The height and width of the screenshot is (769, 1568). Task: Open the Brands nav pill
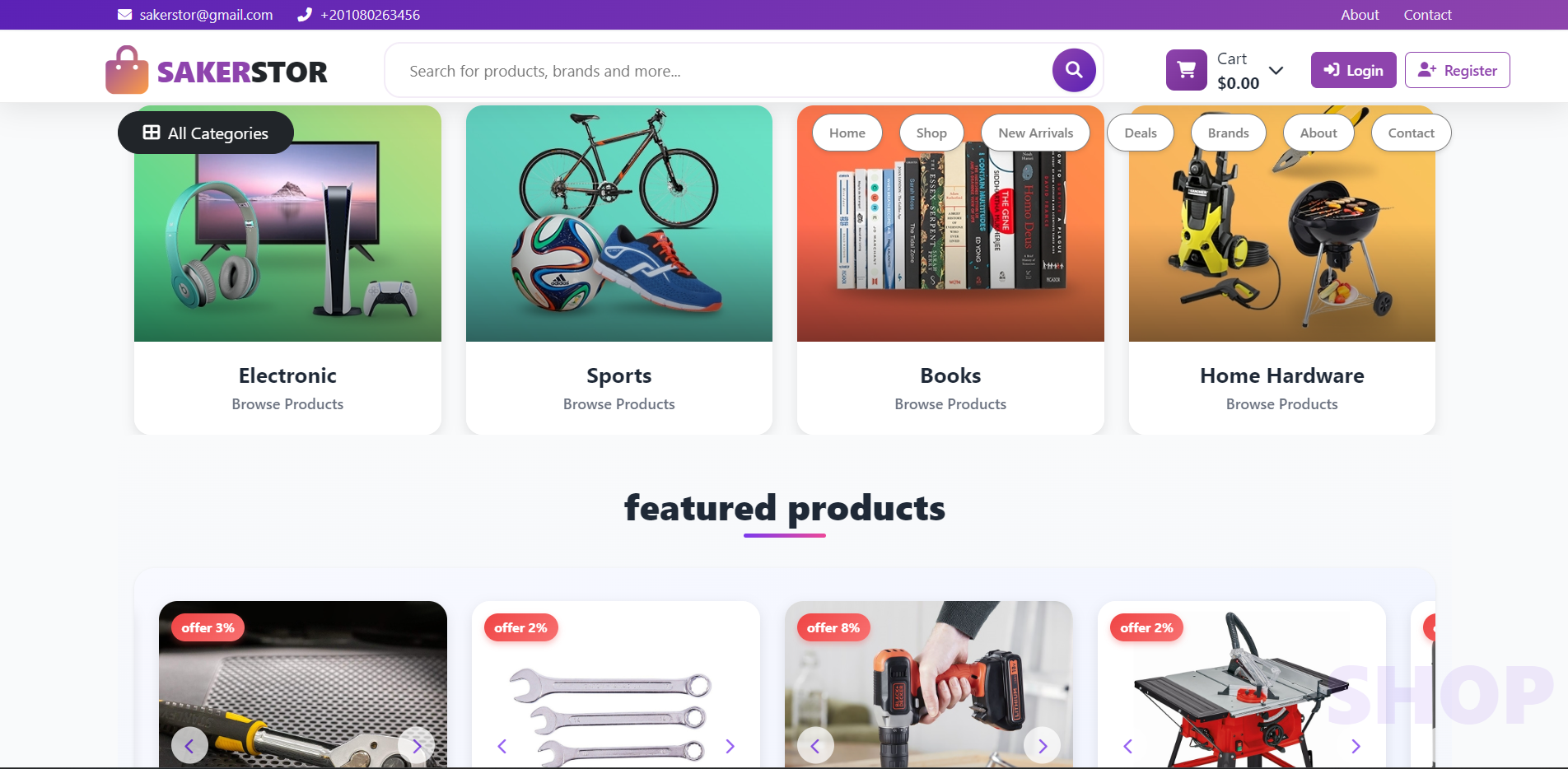click(1229, 133)
